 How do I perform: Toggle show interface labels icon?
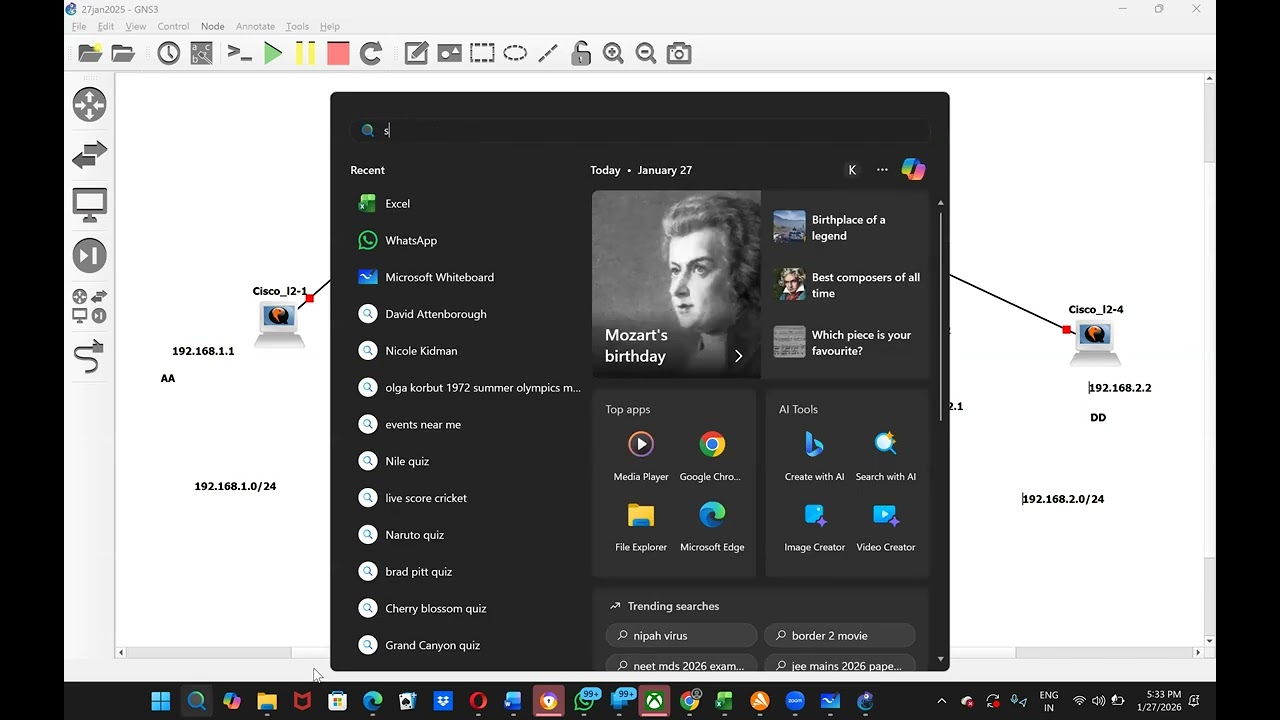(x=201, y=54)
